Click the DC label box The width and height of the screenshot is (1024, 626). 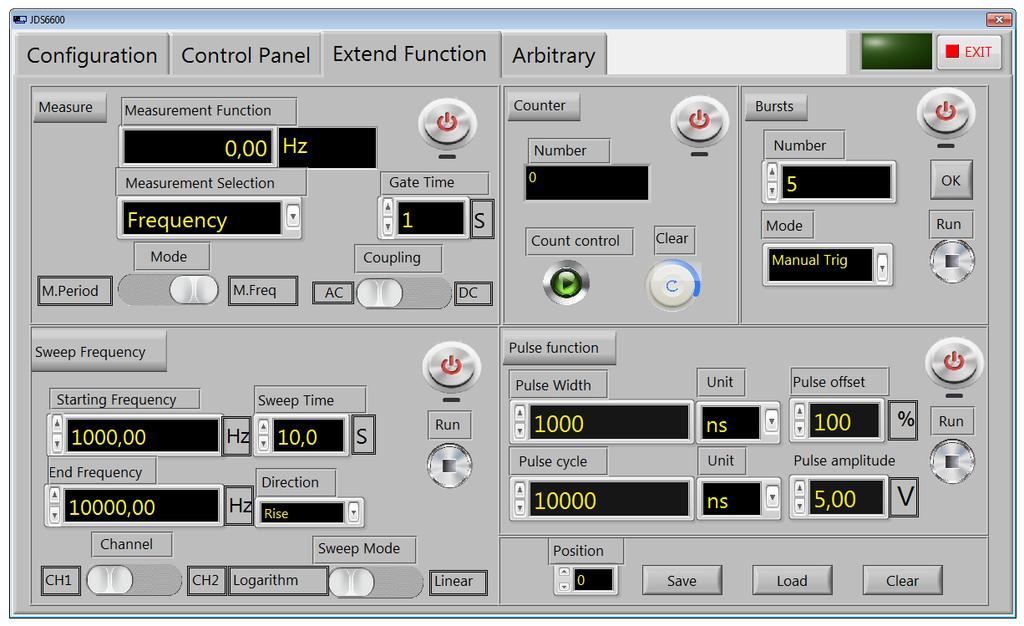pyautogui.click(x=474, y=294)
